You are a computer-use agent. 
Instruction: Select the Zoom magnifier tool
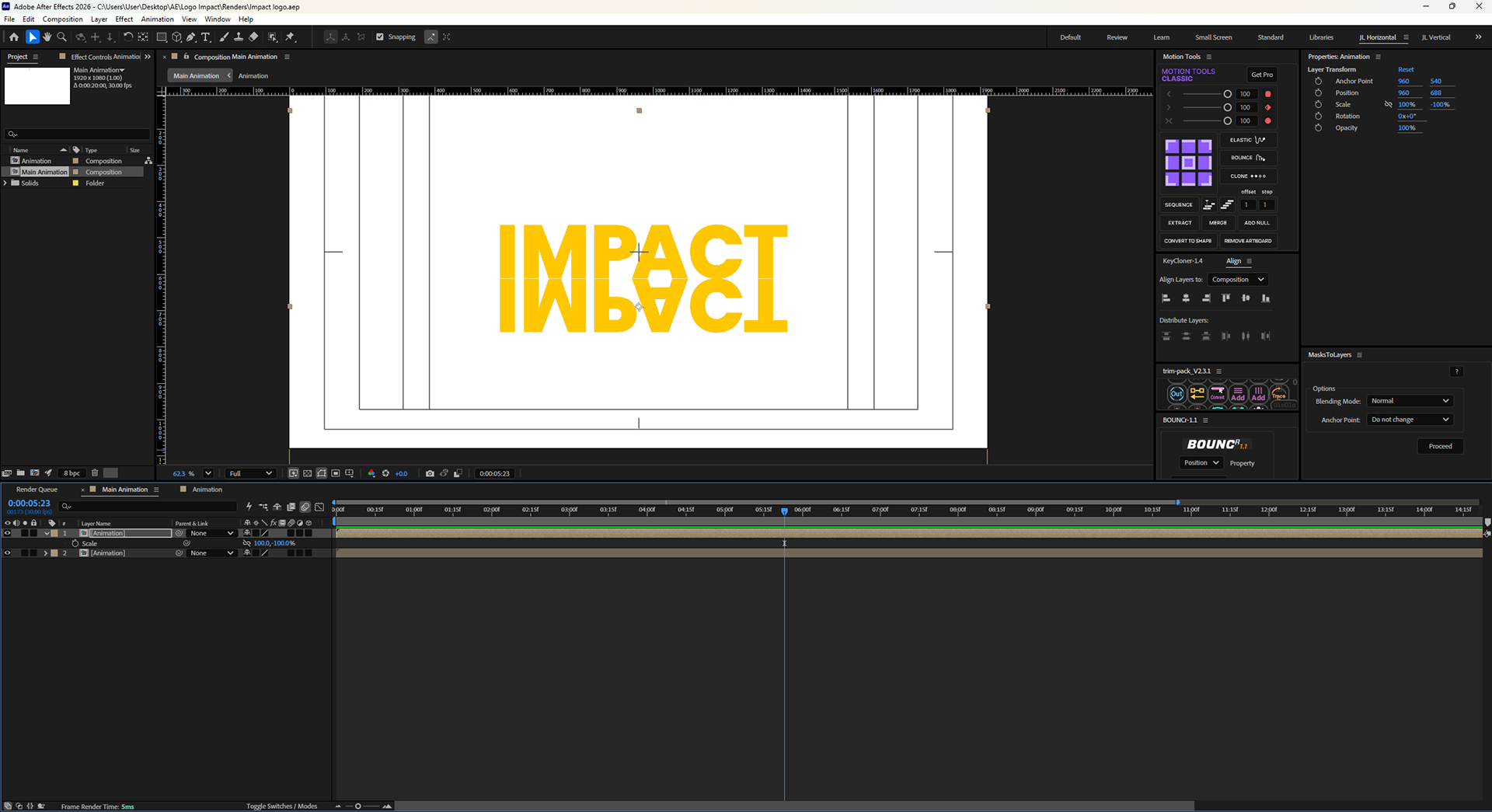[x=62, y=37]
